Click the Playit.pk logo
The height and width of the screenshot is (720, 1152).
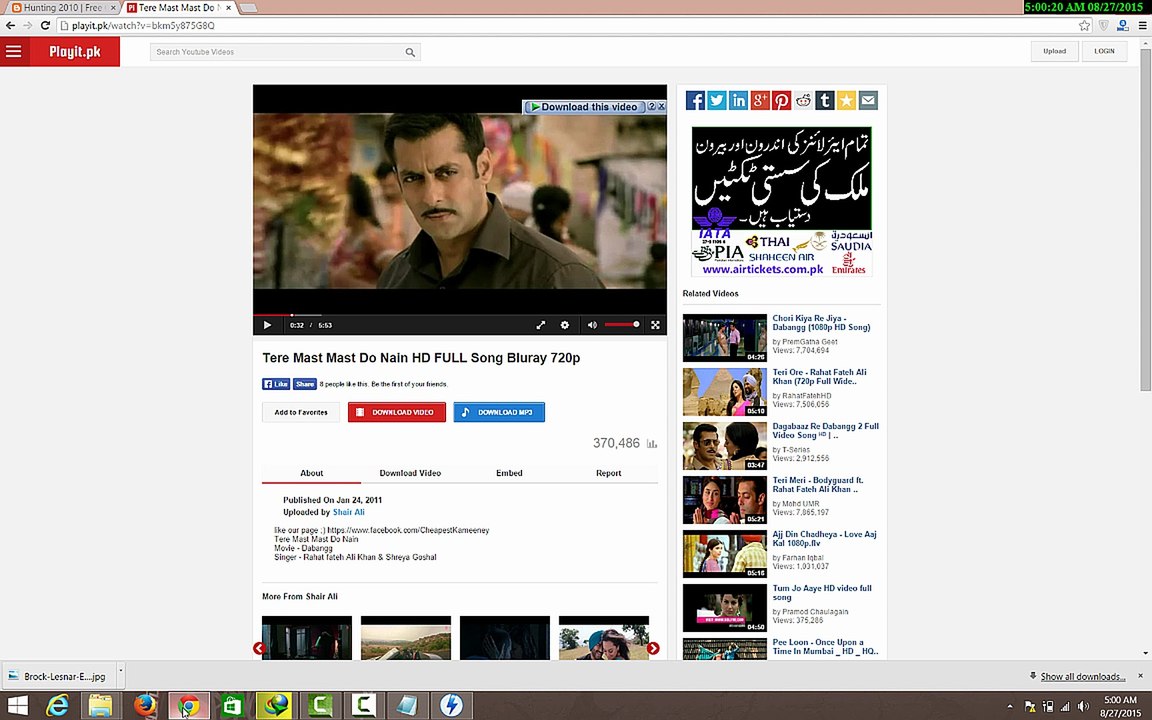click(75, 51)
